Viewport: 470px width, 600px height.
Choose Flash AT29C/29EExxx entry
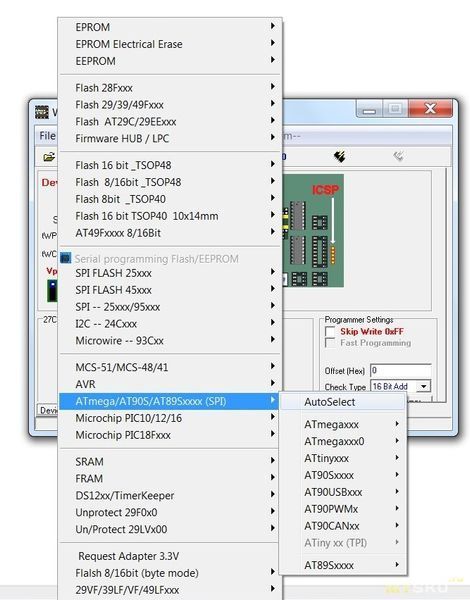click(170, 121)
